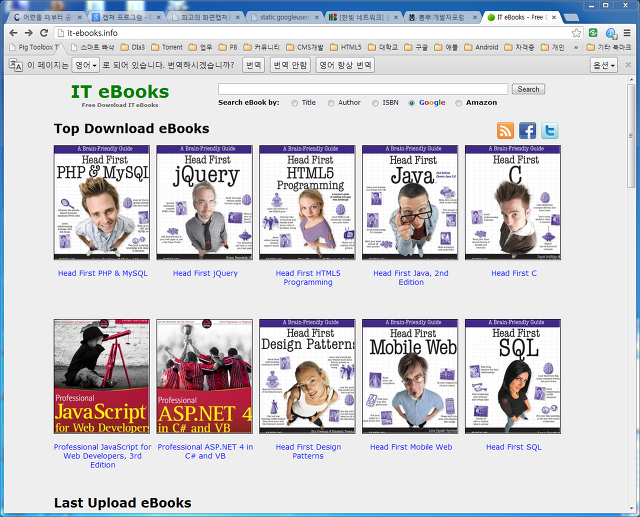The image size is (640, 517).
Task: Open the Android bookmark folder
Action: pyautogui.click(x=481, y=47)
